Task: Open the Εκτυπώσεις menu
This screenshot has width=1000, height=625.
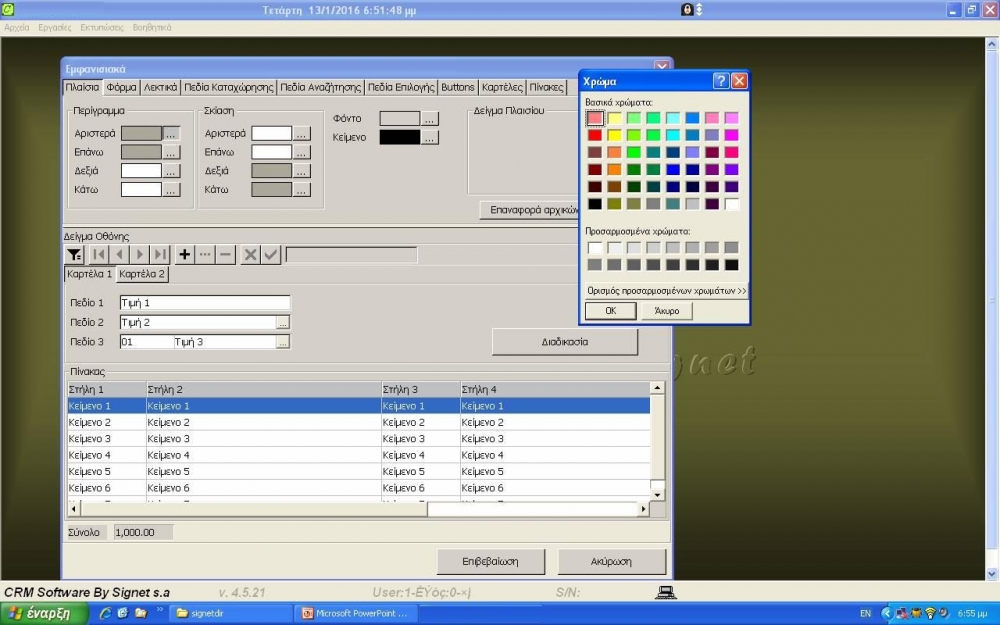Action: pyautogui.click(x=102, y=27)
